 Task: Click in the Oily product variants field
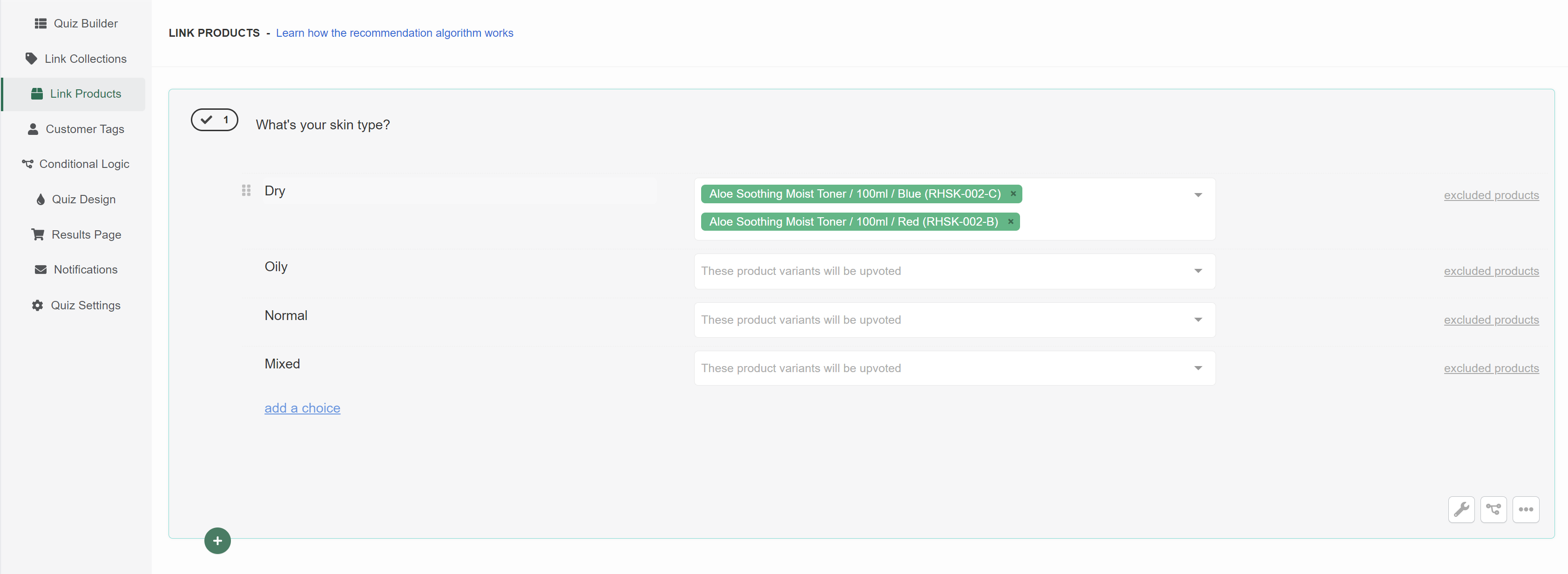[954, 271]
